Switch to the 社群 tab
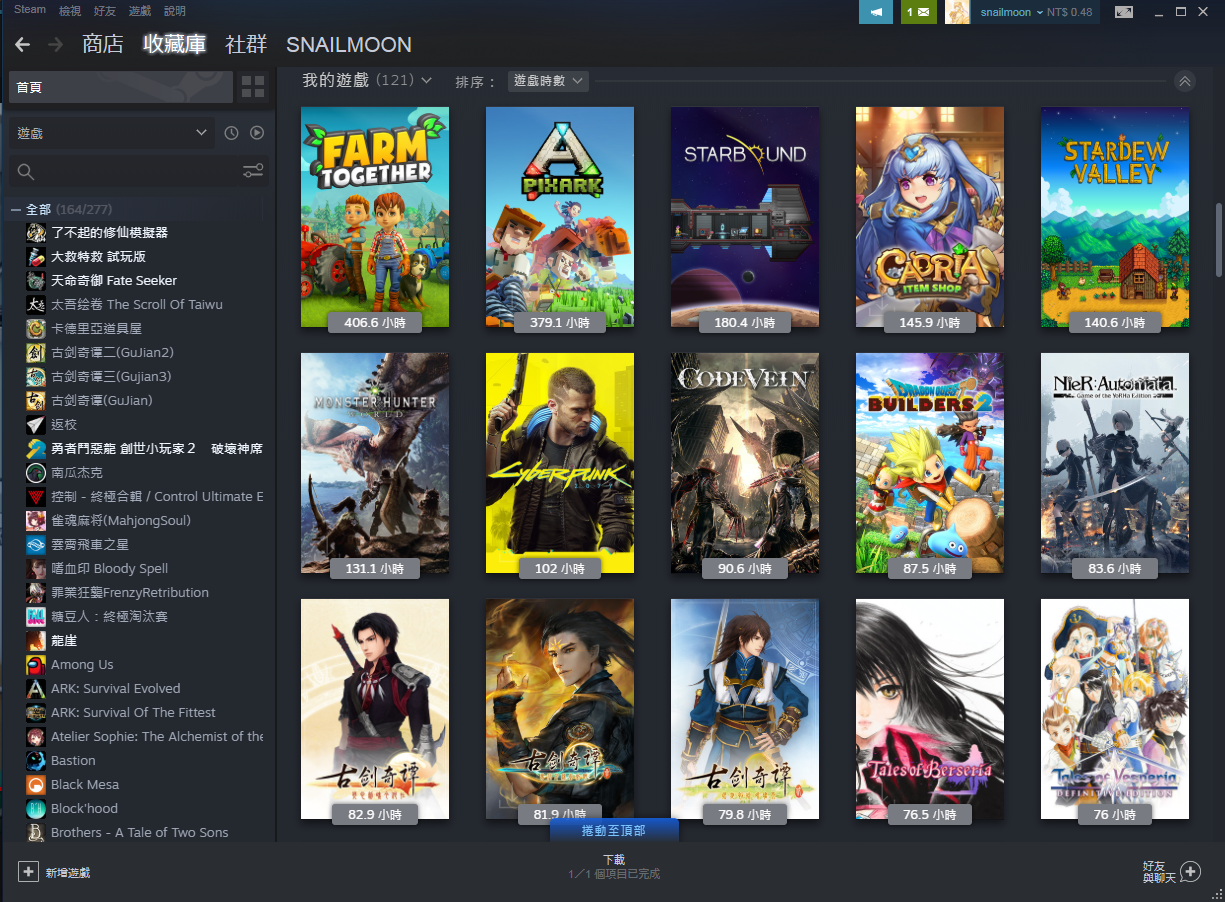Image resolution: width=1225 pixels, height=902 pixels. 246,44
